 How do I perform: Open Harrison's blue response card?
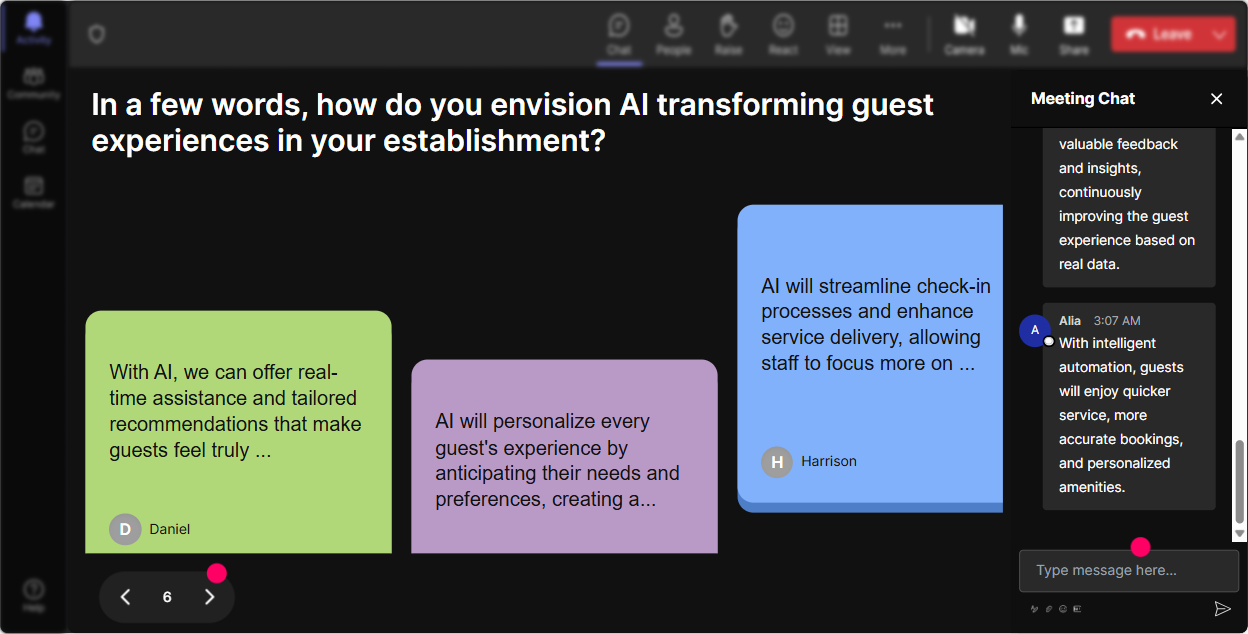click(870, 358)
